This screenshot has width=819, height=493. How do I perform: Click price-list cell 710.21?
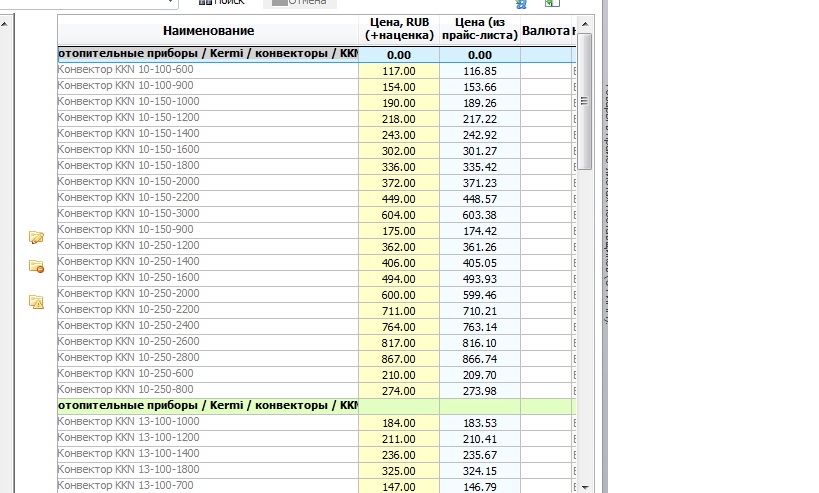click(x=480, y=311)
